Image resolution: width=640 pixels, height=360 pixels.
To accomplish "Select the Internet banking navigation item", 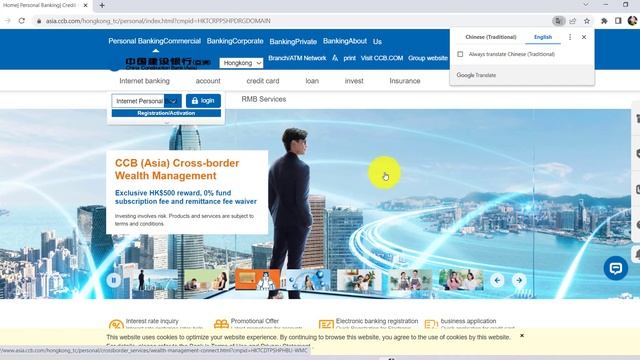I will click(144, 81).
